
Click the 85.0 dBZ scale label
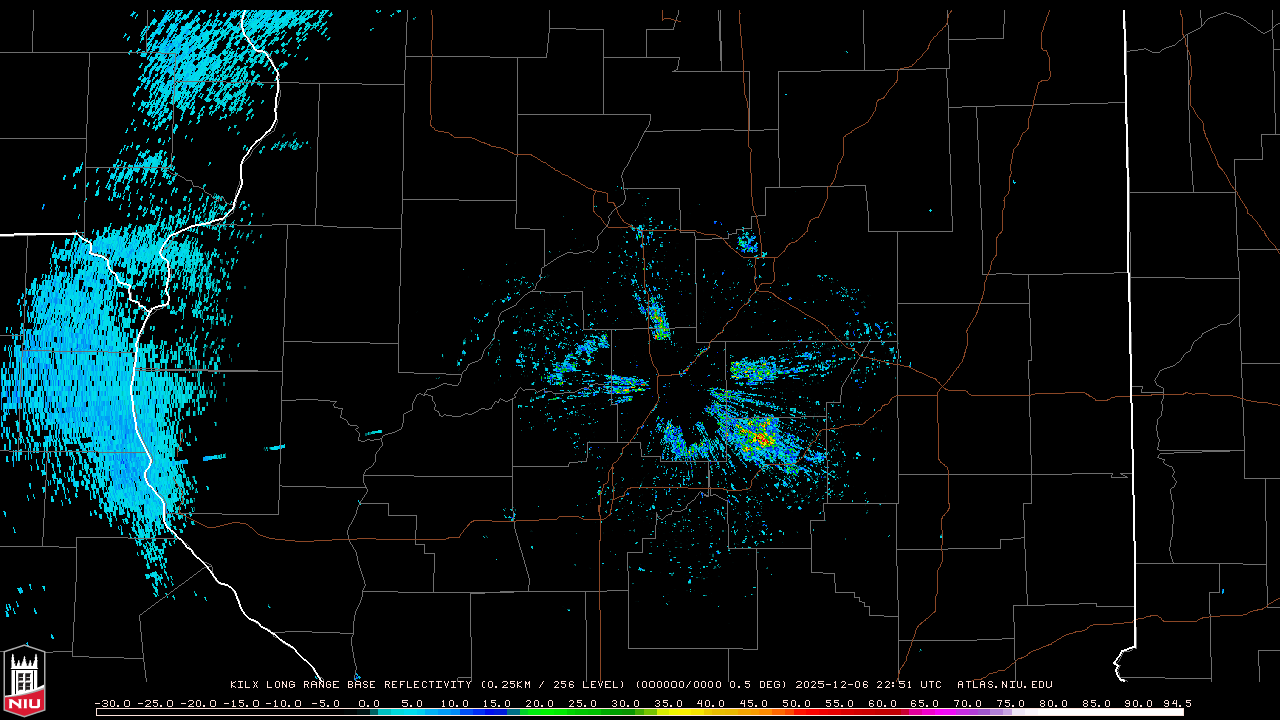[1097, 703]
